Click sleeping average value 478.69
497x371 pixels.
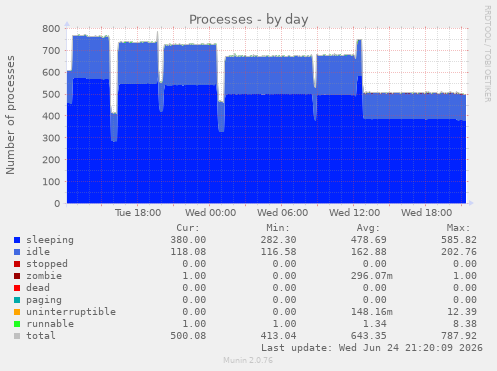click(369, 240)
